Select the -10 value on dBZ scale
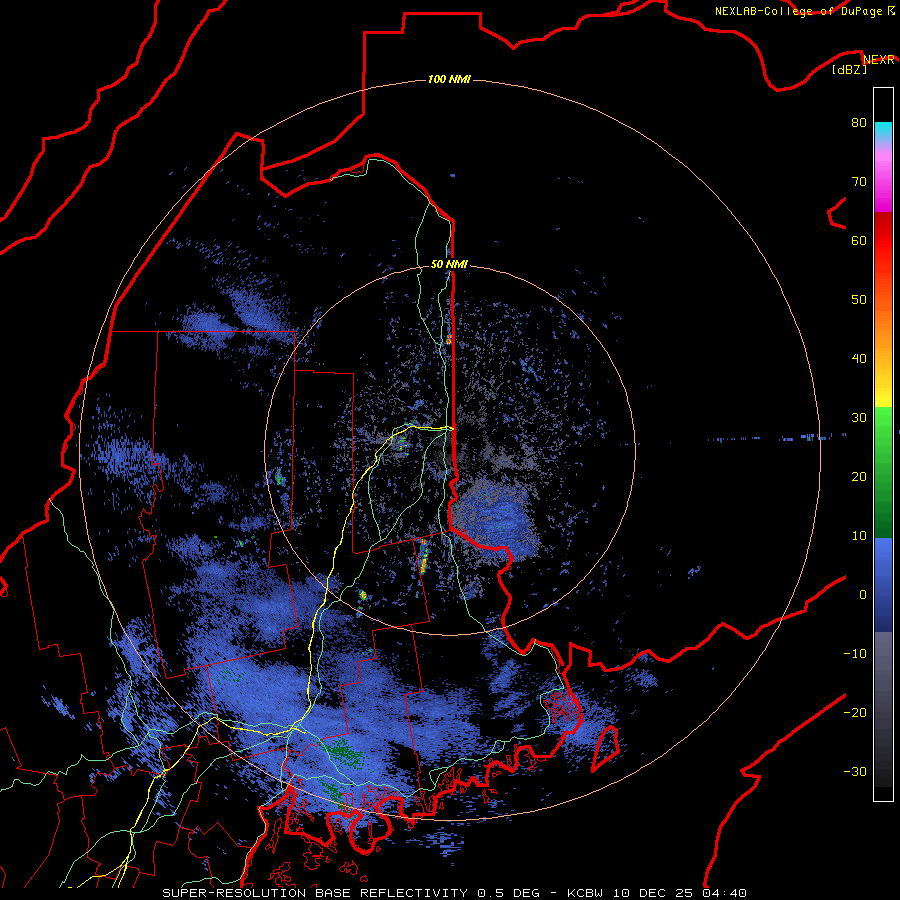This screenshot has width=900, height=900. [855, 654]
